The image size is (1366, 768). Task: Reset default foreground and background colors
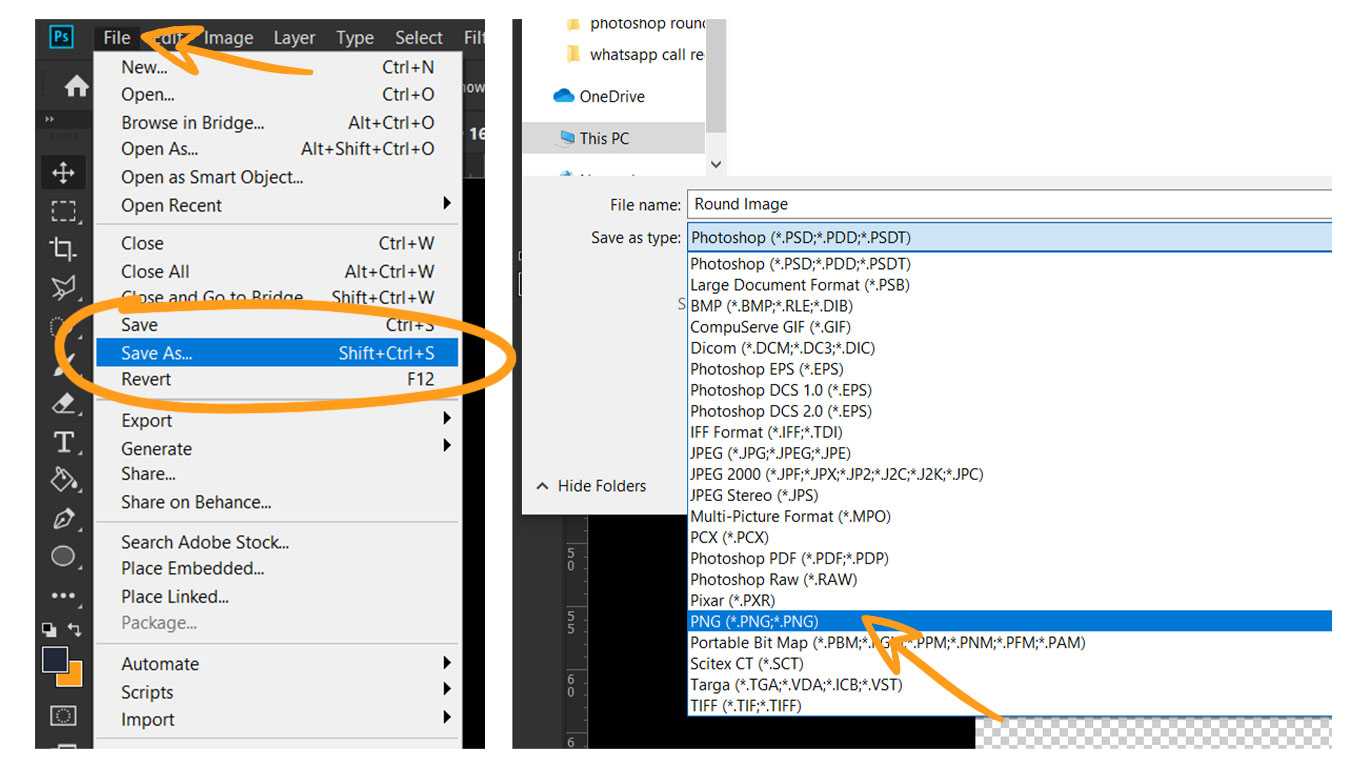click(48, 629)
